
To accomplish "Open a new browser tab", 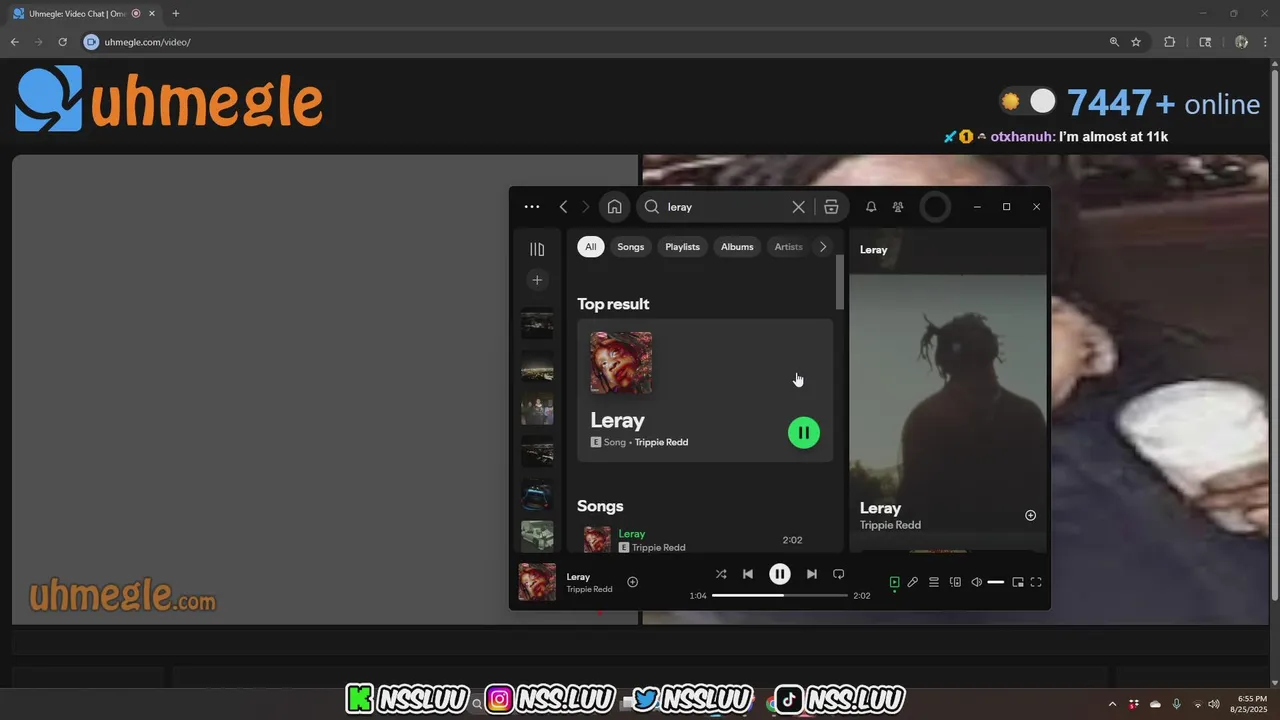I will 175,13.
